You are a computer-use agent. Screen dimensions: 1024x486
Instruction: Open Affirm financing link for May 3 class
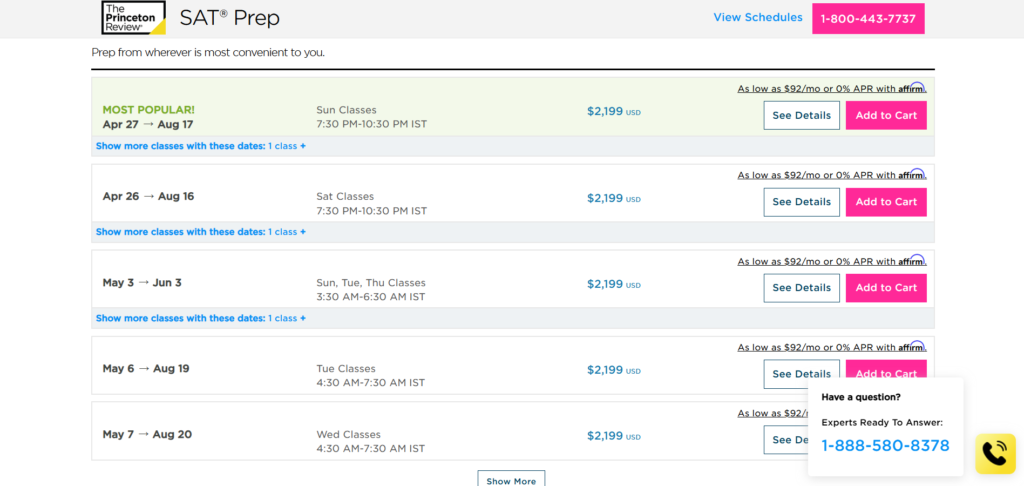pos(832,261)
